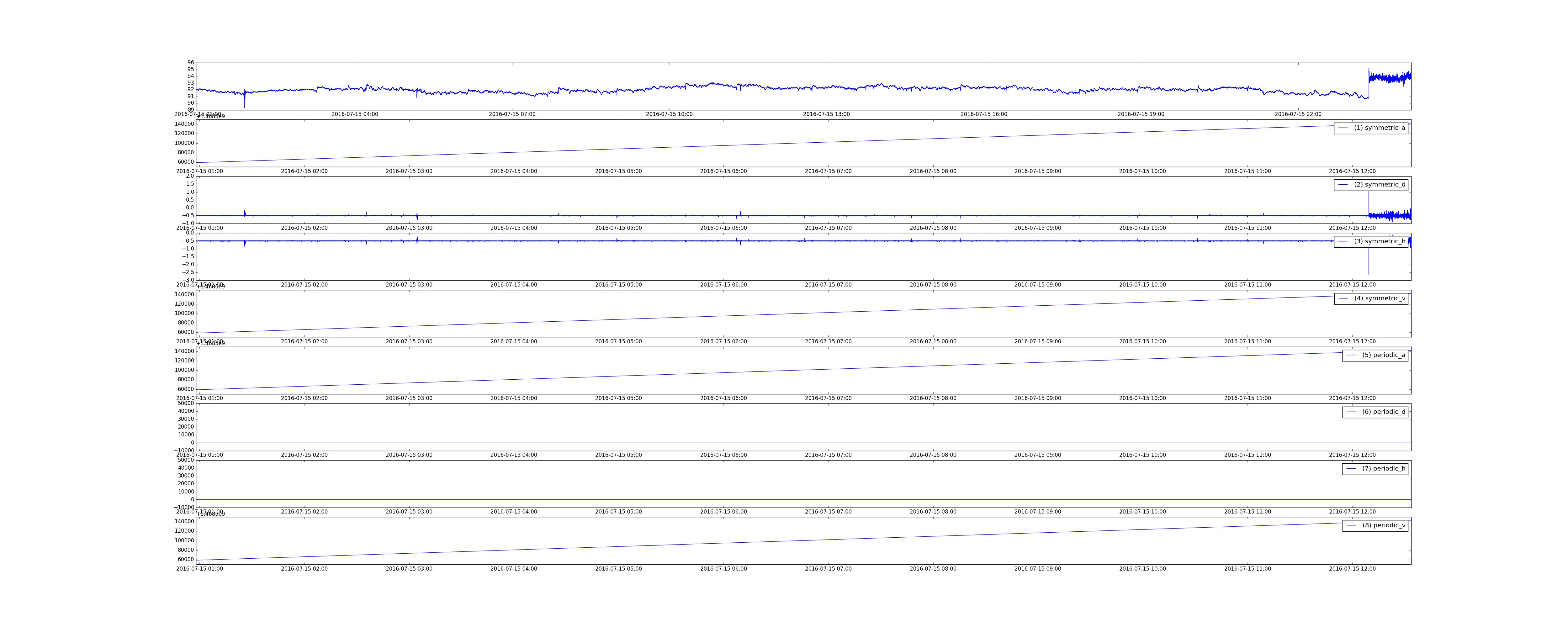Click the "2016-07-15 22:00" x-axis tick label

(1298, 114)
